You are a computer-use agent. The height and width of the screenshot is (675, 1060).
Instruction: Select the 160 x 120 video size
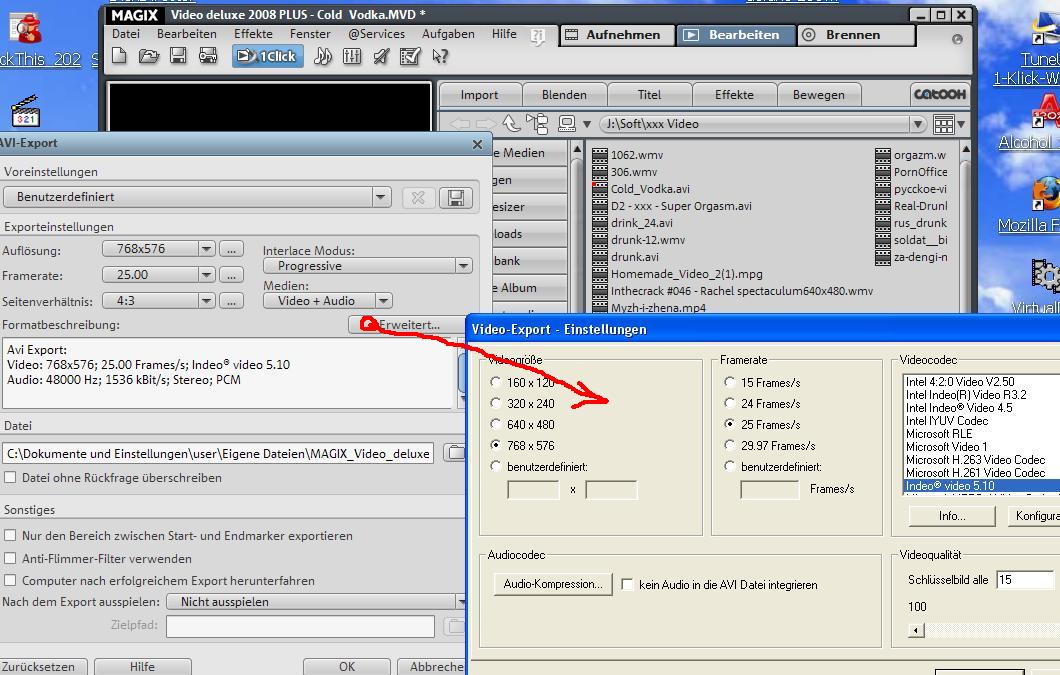coord(496,383)
